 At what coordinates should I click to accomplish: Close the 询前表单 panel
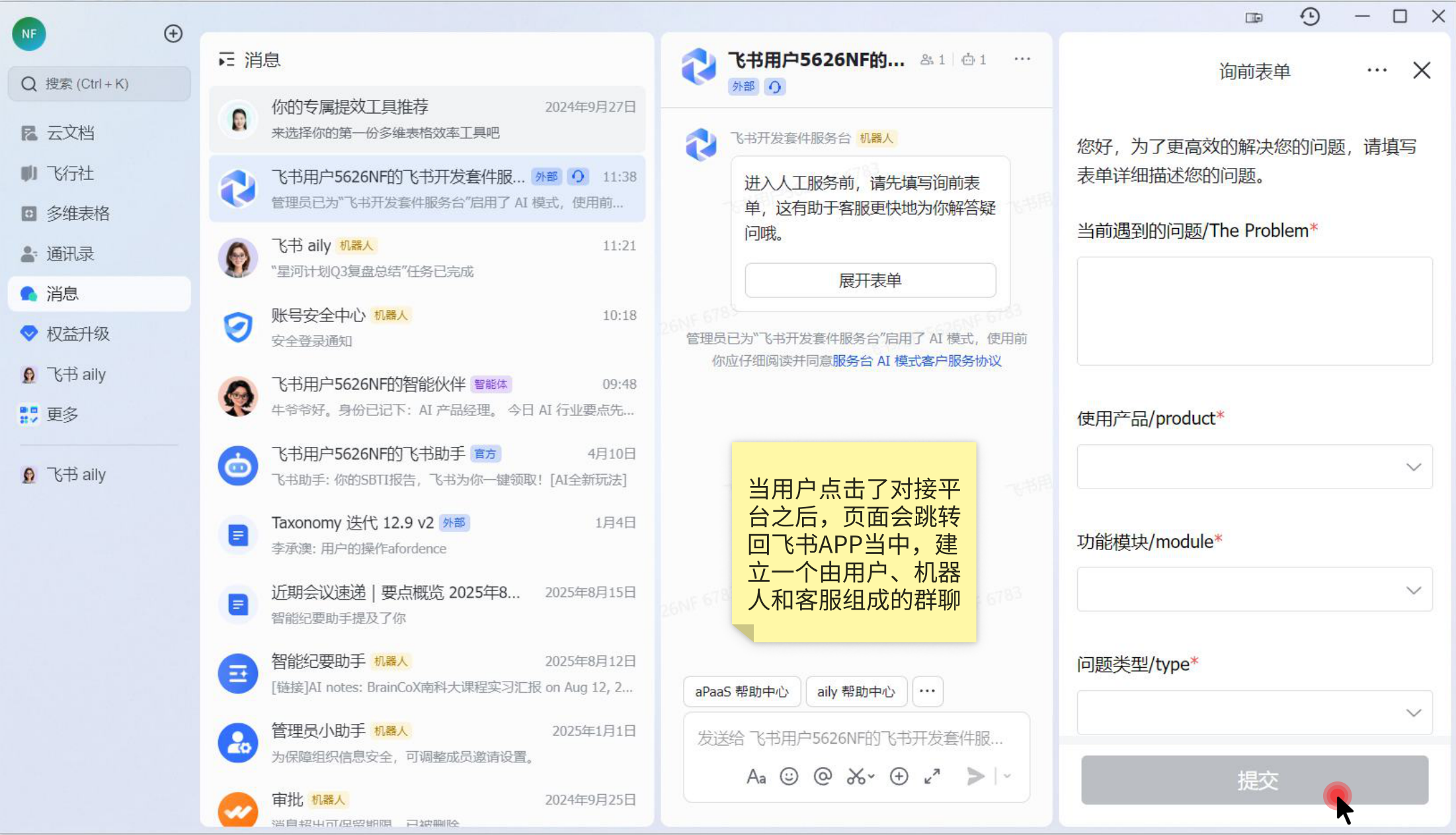(x=1422, y=70)
